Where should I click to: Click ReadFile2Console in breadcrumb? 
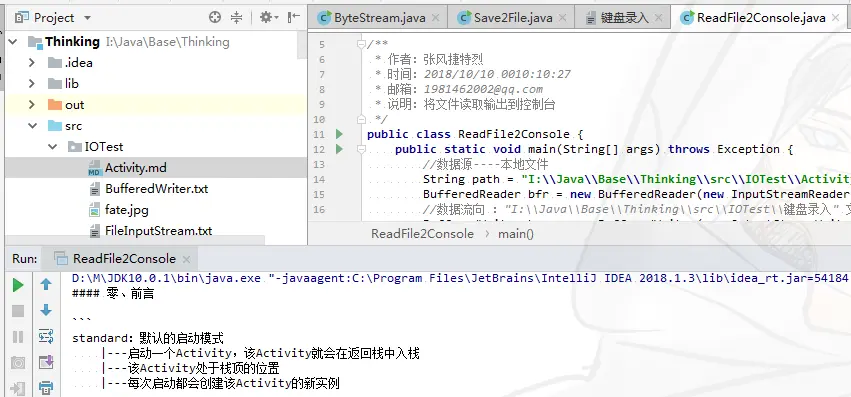pos(422,234)
